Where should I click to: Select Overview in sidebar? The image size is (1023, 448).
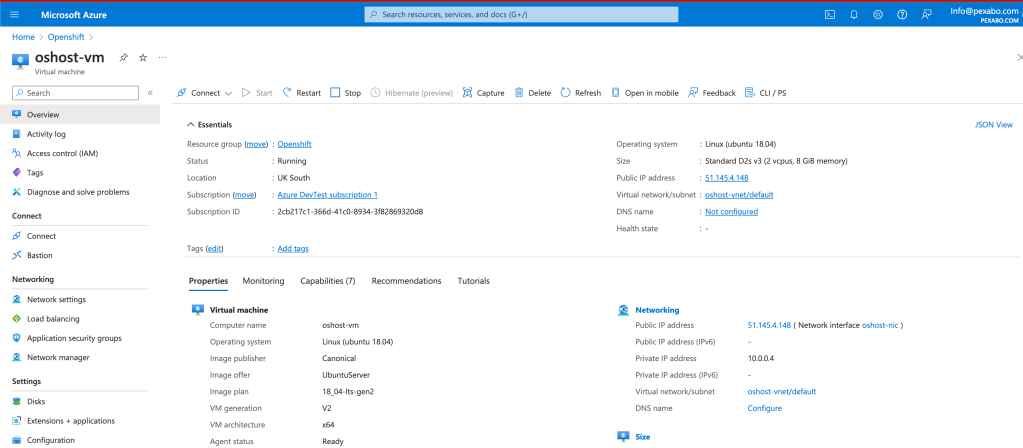pyautogui.click(x=80, y=115)
